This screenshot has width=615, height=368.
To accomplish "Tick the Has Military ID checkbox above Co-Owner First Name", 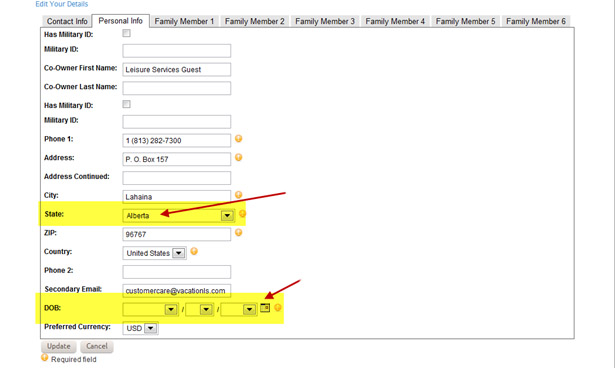I will 126,33.
